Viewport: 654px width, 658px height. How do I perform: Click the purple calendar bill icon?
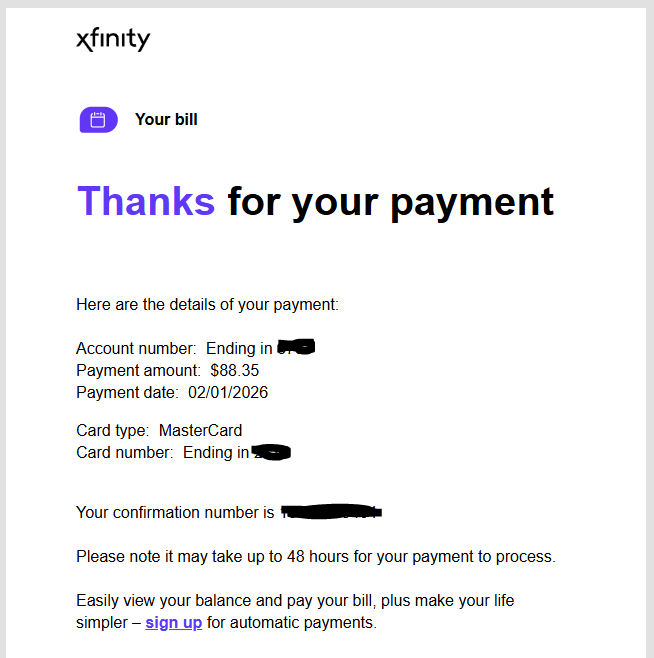pyautogui.click(x=98, y=120)
